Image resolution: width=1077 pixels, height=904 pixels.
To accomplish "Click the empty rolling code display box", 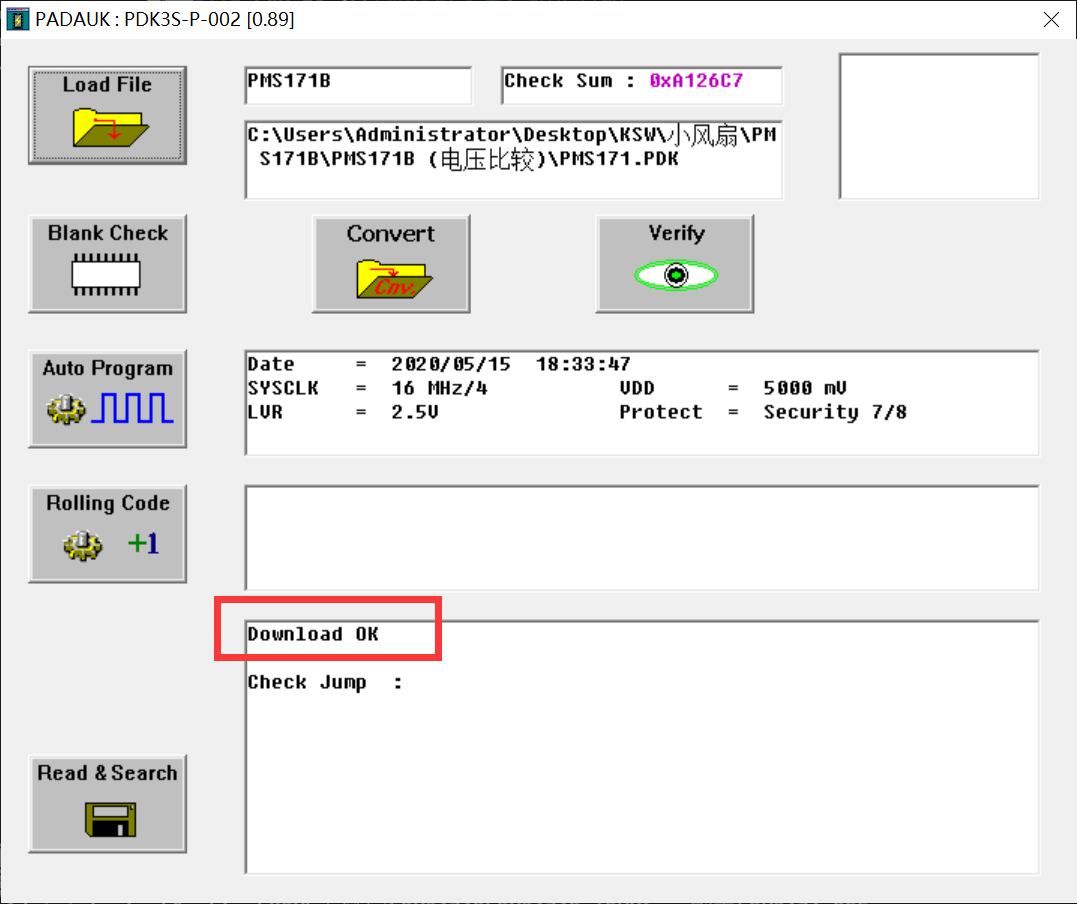I will [642, 538].
